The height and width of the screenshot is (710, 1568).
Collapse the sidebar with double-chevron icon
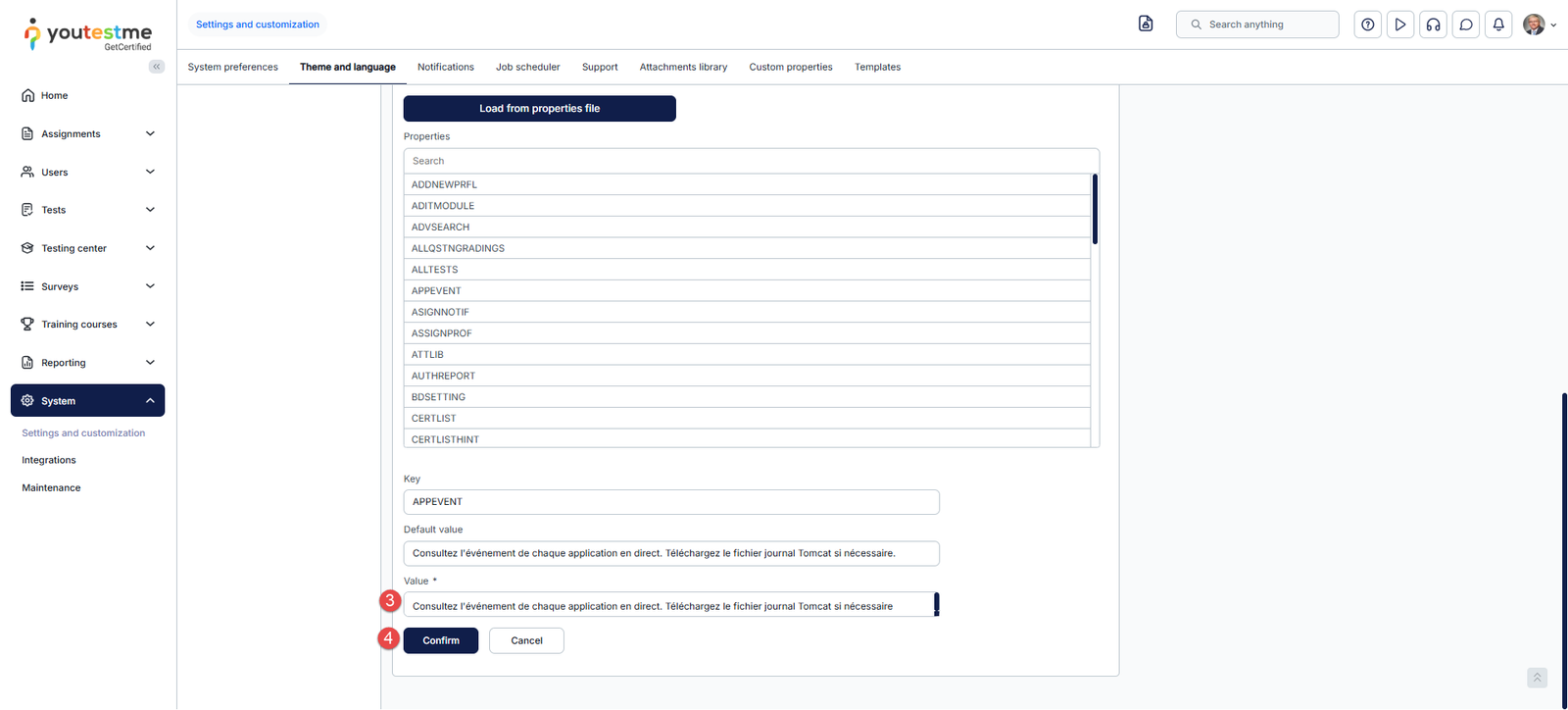pos(157,67)
